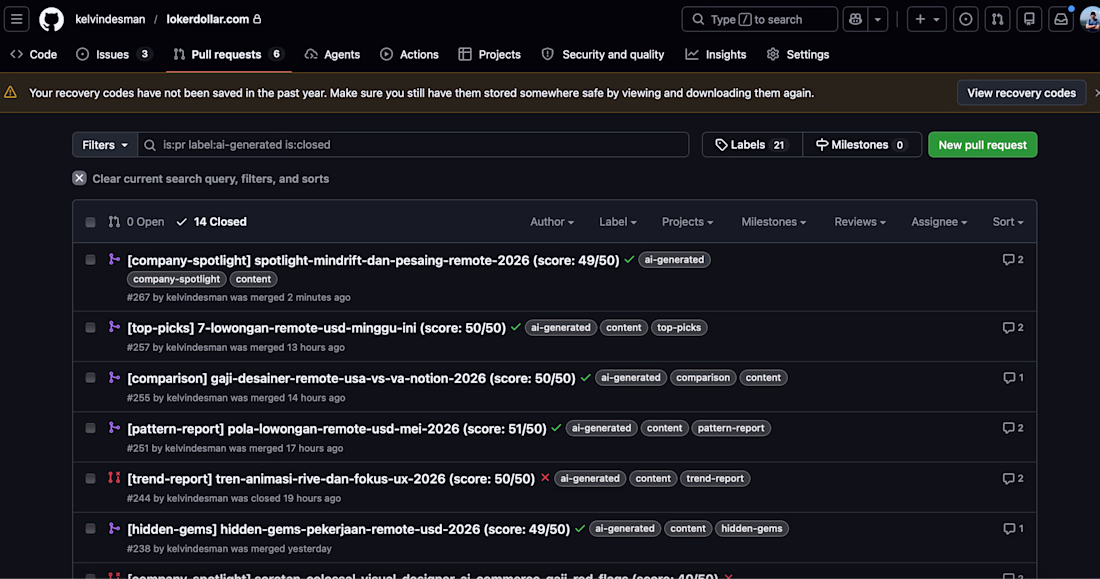This screenshot has height=579, width=1100.
Task: Open comments icon for trend-report PR #244
Action: tap(1013, 479)
